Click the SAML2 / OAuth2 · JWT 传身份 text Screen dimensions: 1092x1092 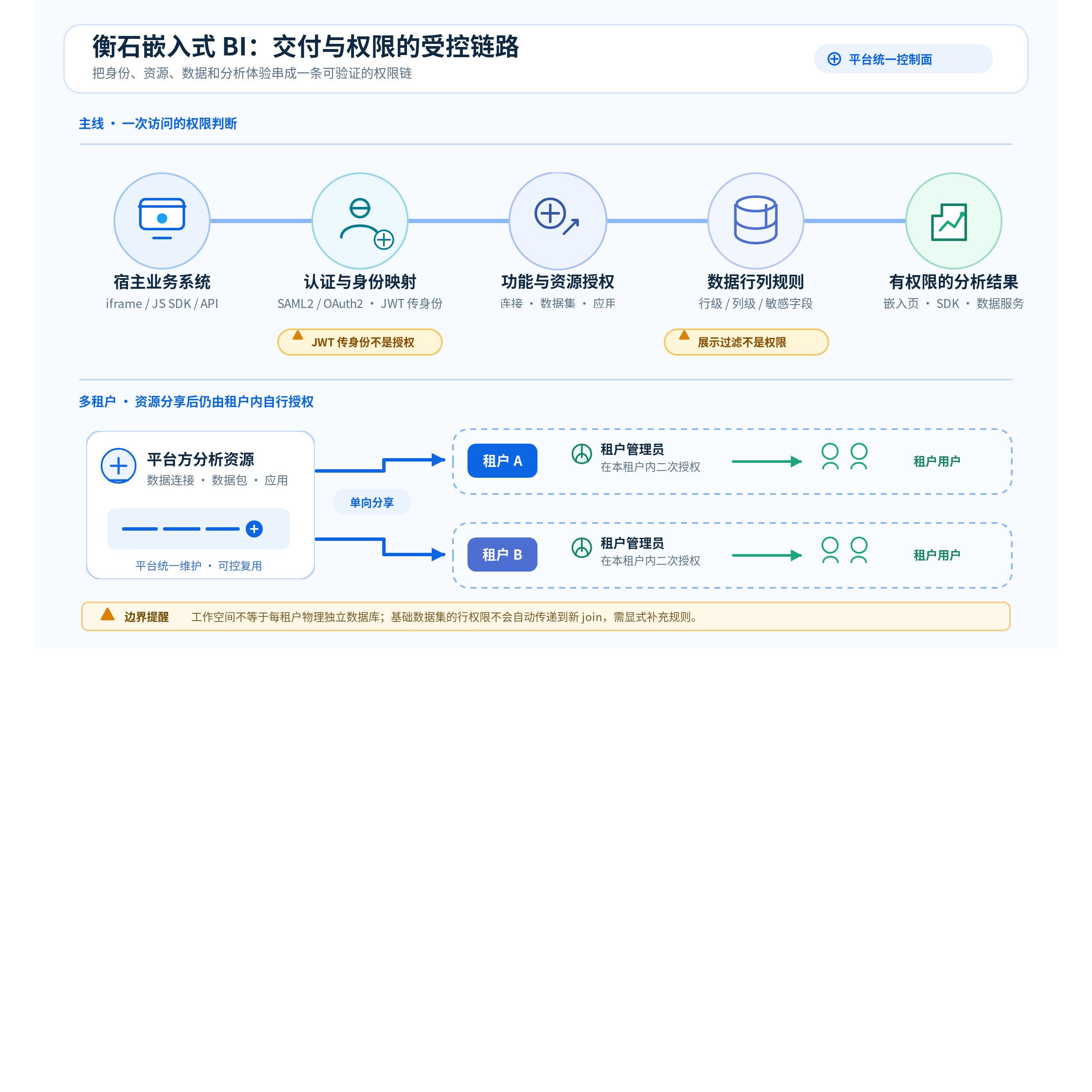coord(360,304)
